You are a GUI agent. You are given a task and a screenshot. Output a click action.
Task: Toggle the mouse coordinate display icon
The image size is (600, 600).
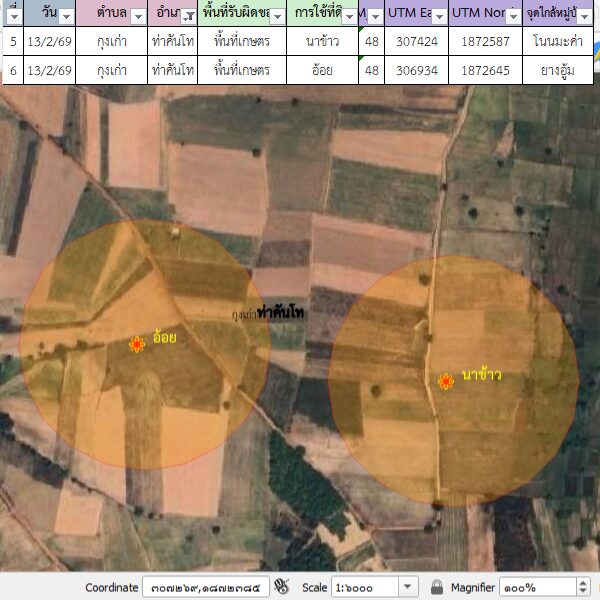[x=282, y=587]
